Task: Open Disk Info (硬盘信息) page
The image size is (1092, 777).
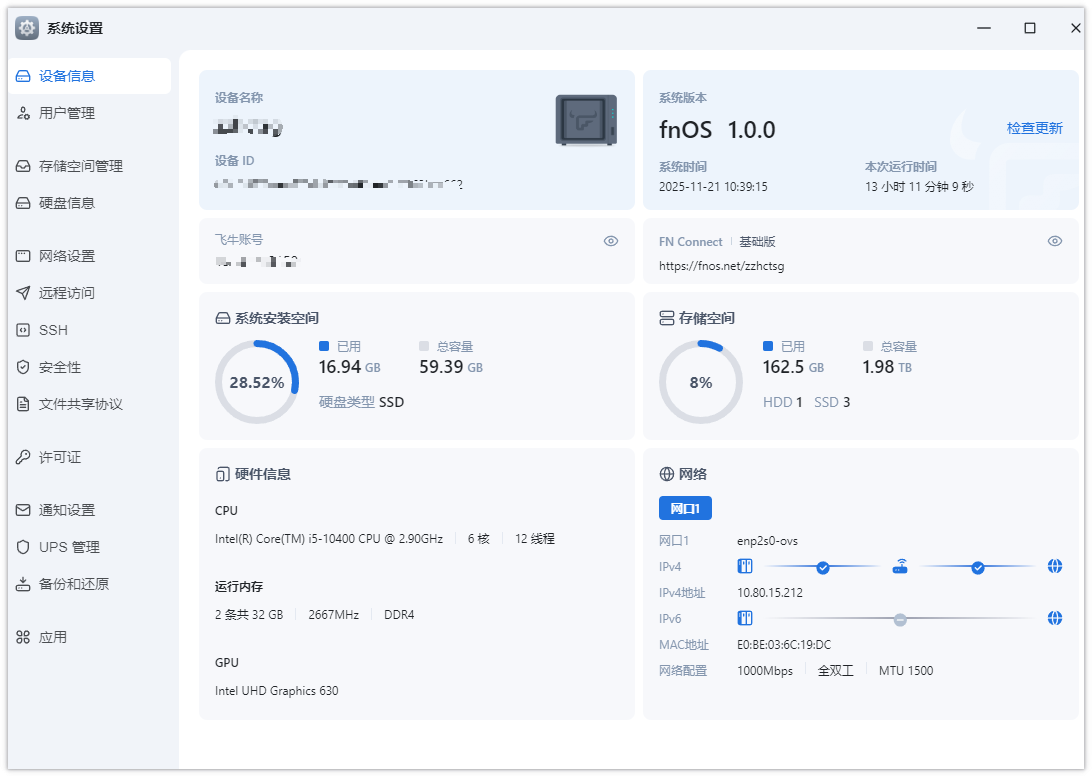Action: 66,203
